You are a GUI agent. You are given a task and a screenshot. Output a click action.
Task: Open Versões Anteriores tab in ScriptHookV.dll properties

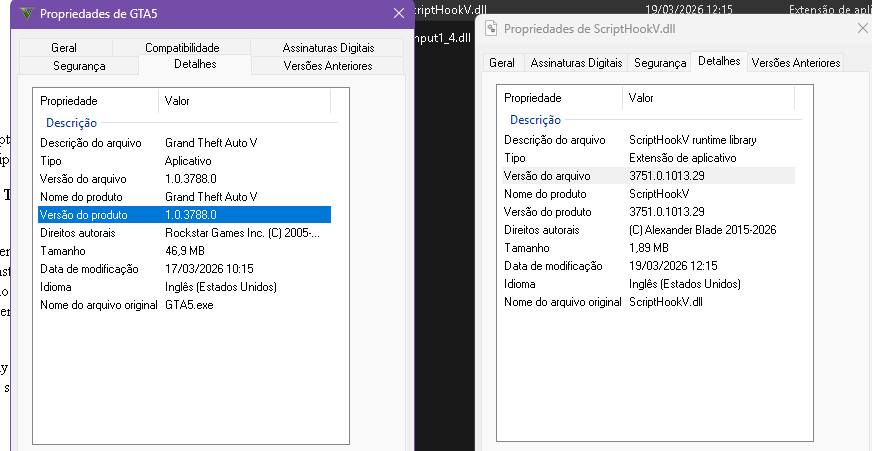(x=796, y=63)
